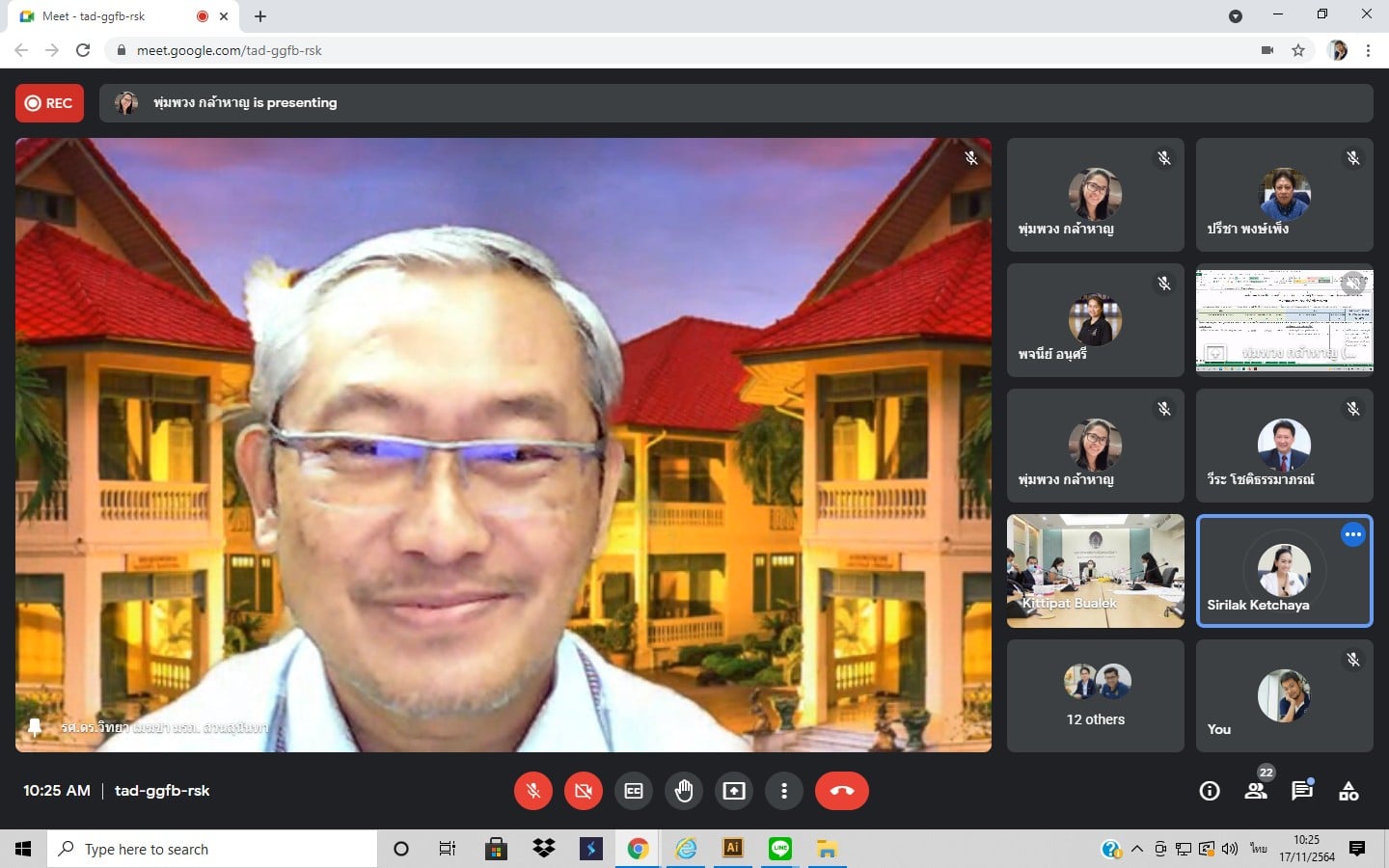1389x868 pixels.
Task: Toggle closed captions on
Action: coord(634,791)
